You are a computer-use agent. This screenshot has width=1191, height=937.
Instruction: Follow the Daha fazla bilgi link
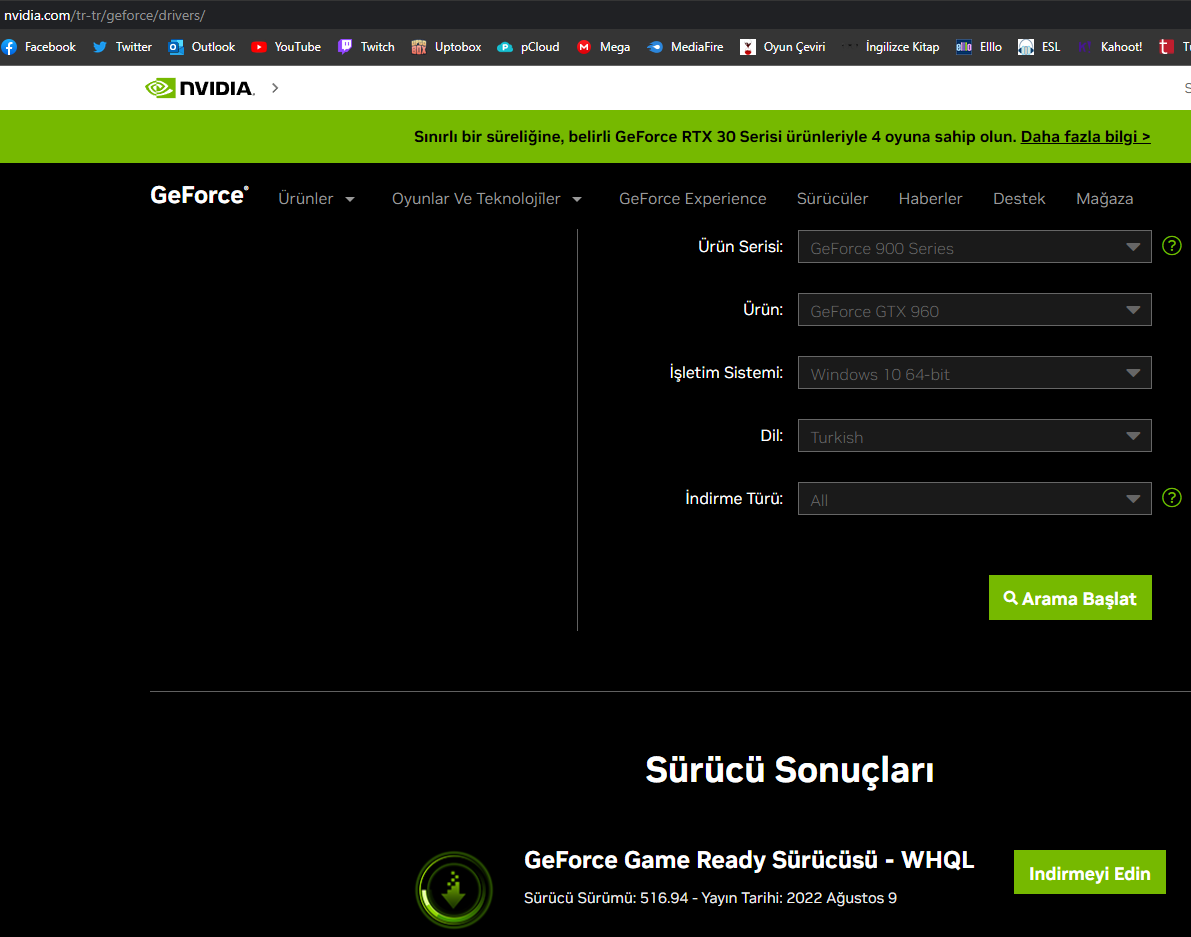[x=1085, y=137]
